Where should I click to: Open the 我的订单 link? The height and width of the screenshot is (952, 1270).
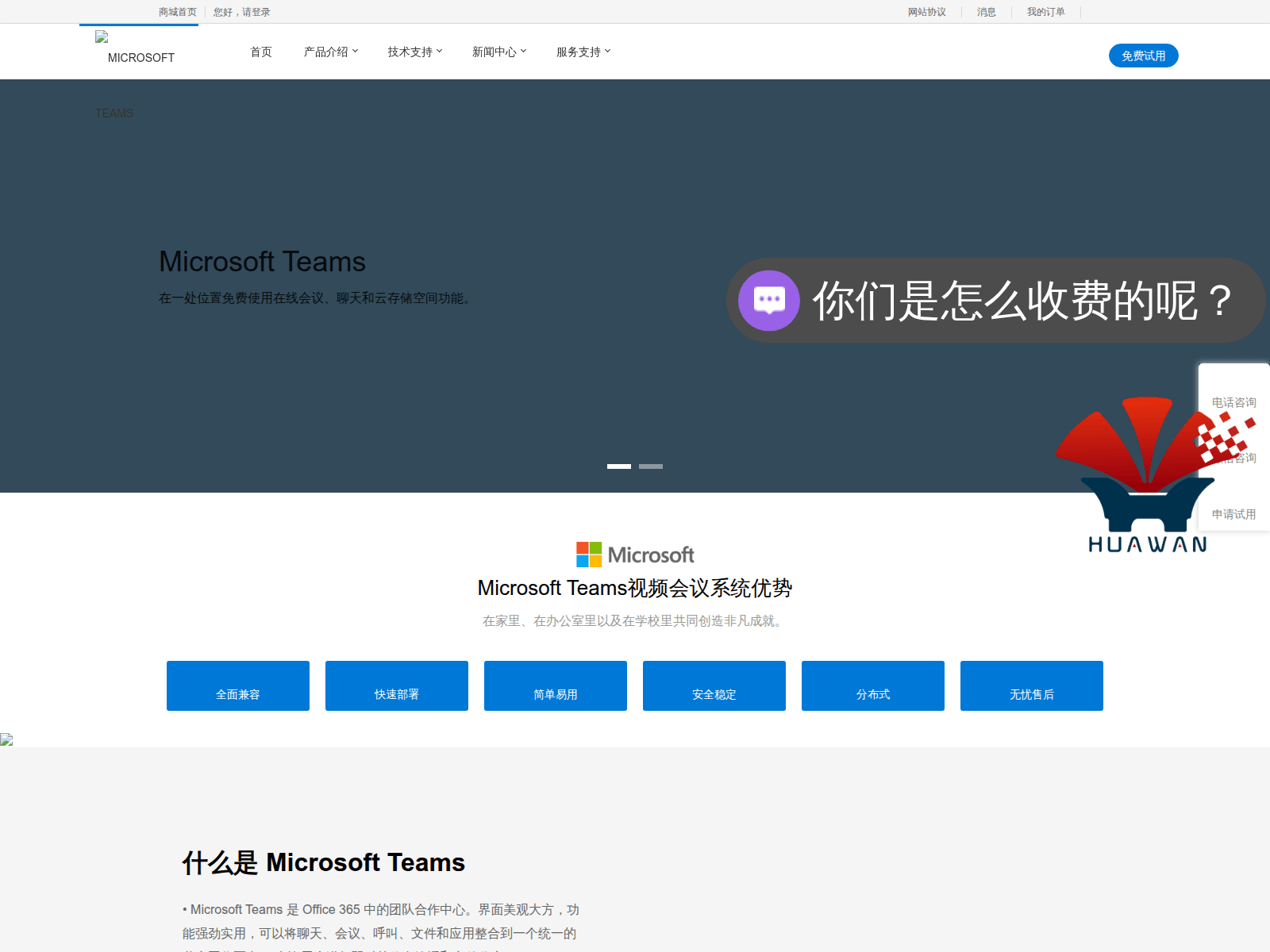[x=1046, y=12]
